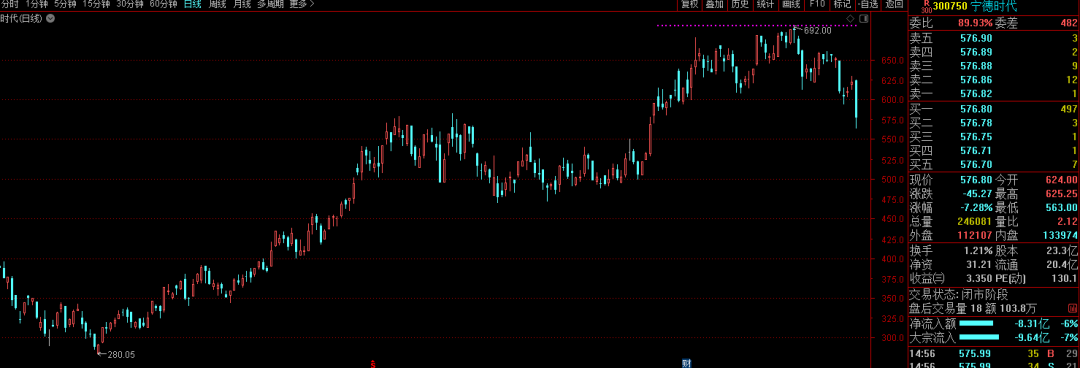Expand the 更多 period options
This screenshot has width=1080, height=368.
coord(302,4)
